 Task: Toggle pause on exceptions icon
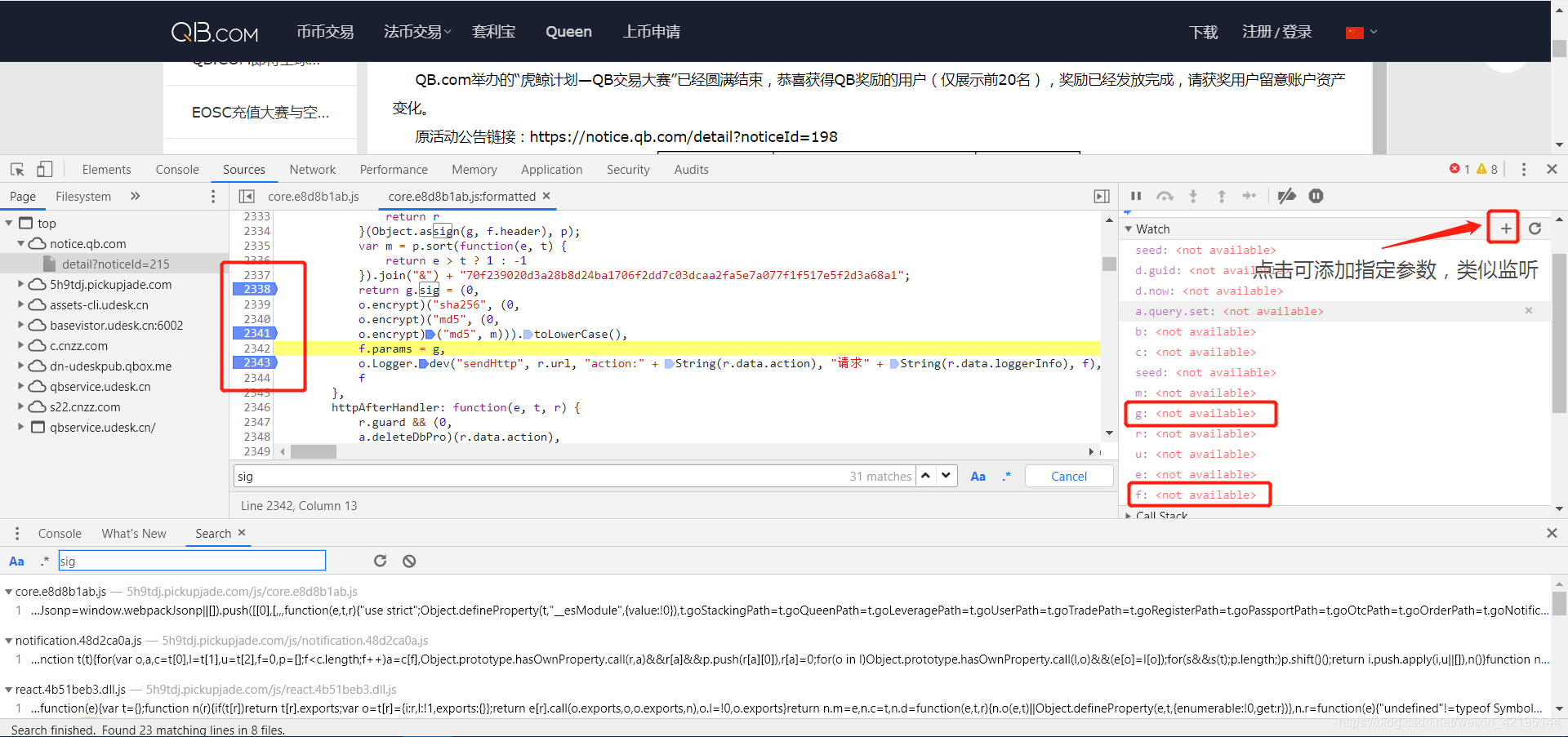(1316, 196)
